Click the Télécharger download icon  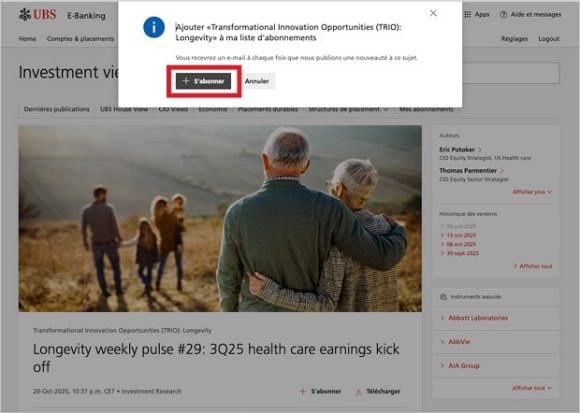click(x=358, y=392)
